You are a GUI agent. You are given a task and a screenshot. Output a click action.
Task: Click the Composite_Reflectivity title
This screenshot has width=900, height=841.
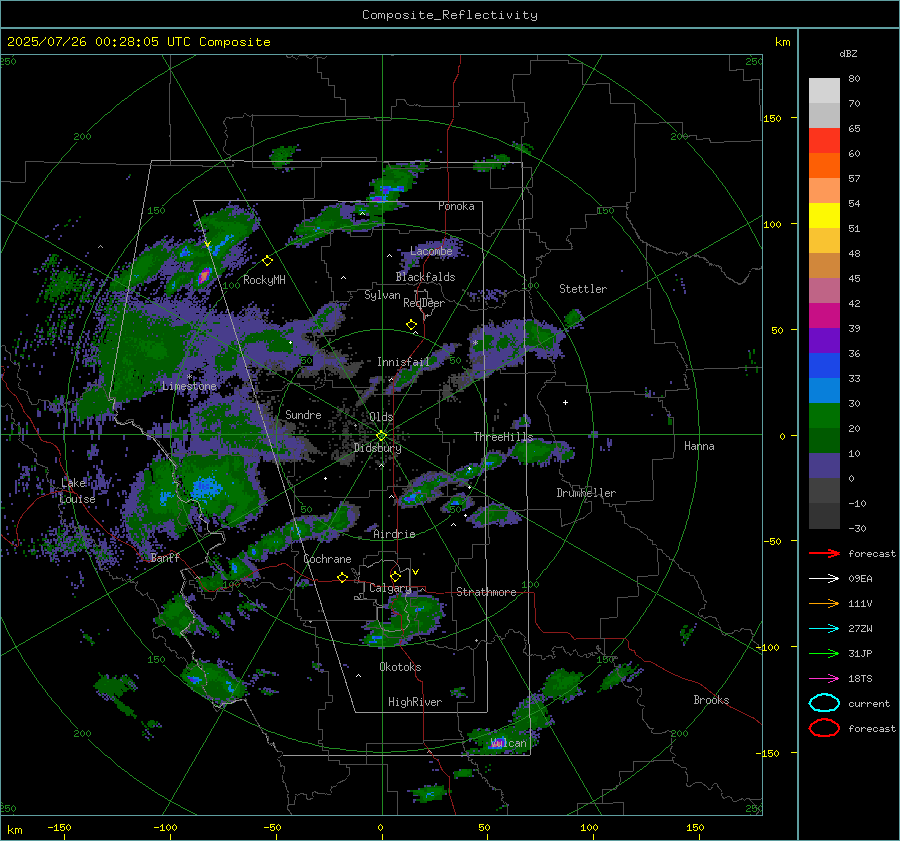pyautogui.click(x=449, y=15)
